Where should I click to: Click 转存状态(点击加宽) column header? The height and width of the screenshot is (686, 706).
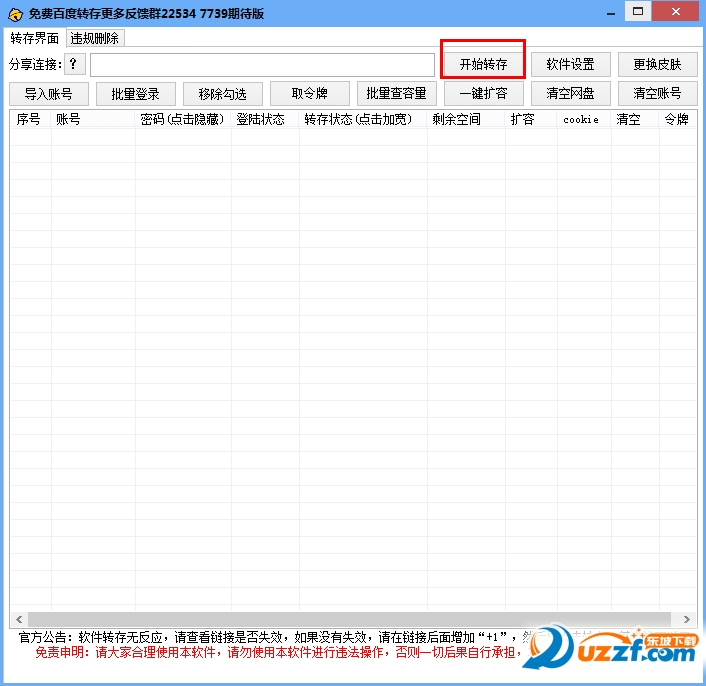pyautogui.click(x=363, y=119)
